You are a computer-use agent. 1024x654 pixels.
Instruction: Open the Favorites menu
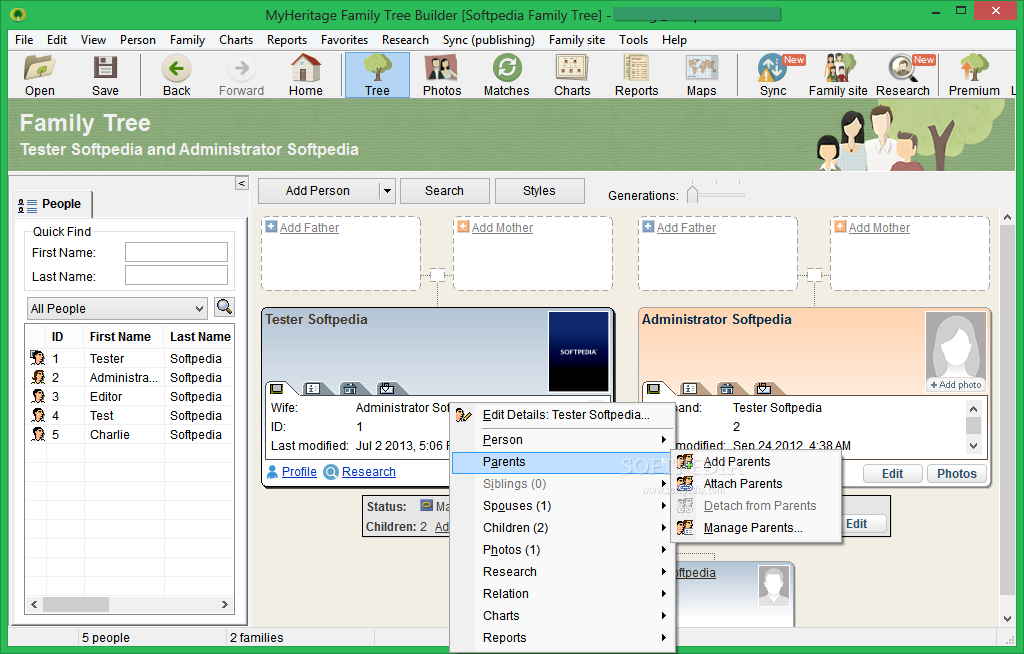click(344, 40)
